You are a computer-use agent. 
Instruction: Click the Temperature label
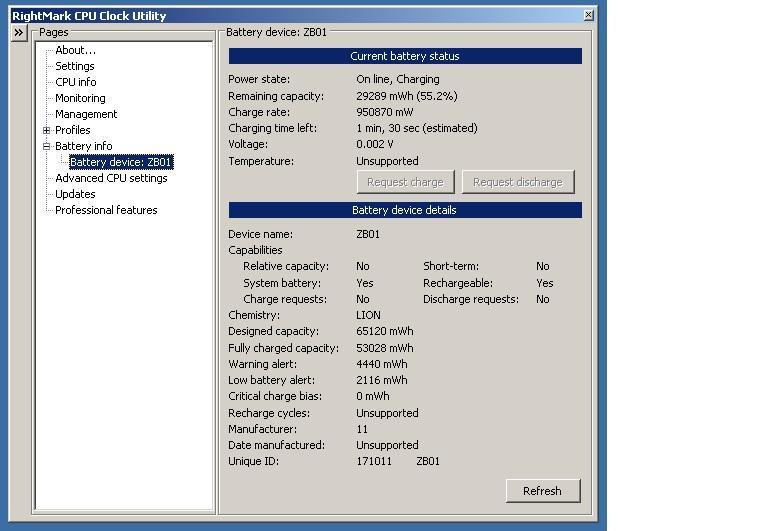[261, 161]
